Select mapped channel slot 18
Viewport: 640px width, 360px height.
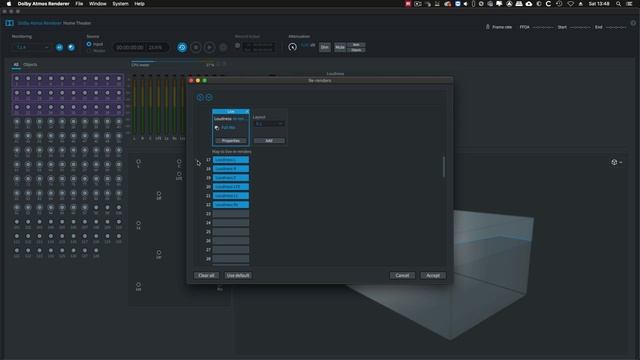click(x=231, y=169)
